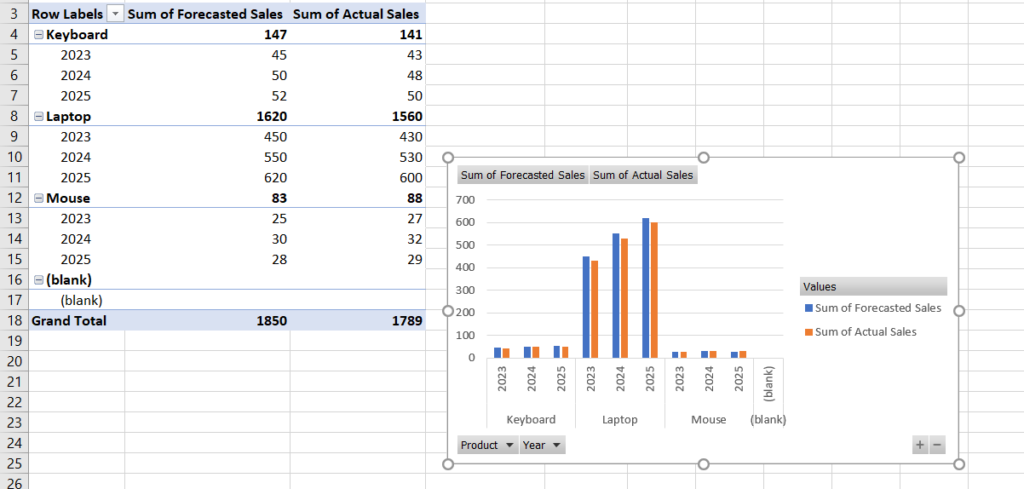Image resolution: width=1024 pixels, height=489 pixels.
Task: Select the Sum of Actual Sales column header cell
Action: coord(358,14)
